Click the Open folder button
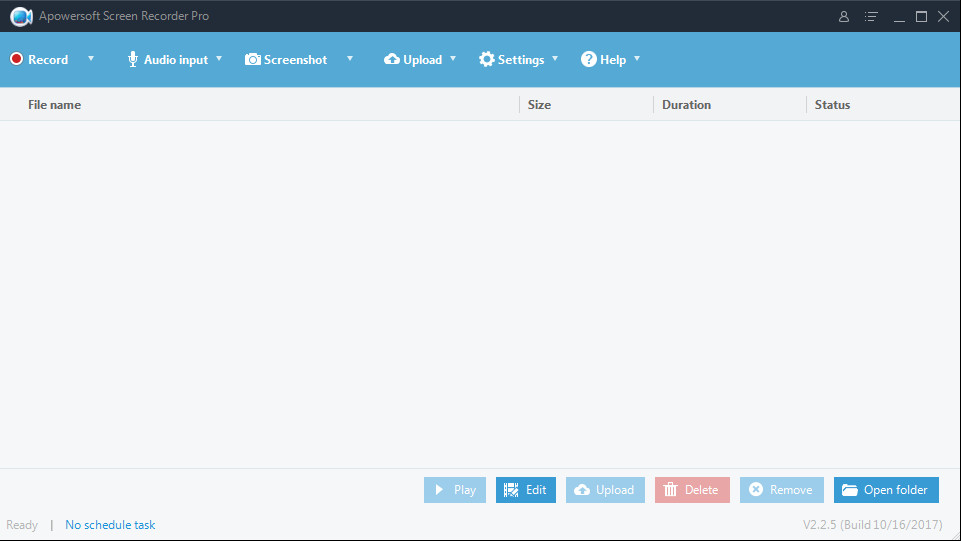 tap(886, 490)
